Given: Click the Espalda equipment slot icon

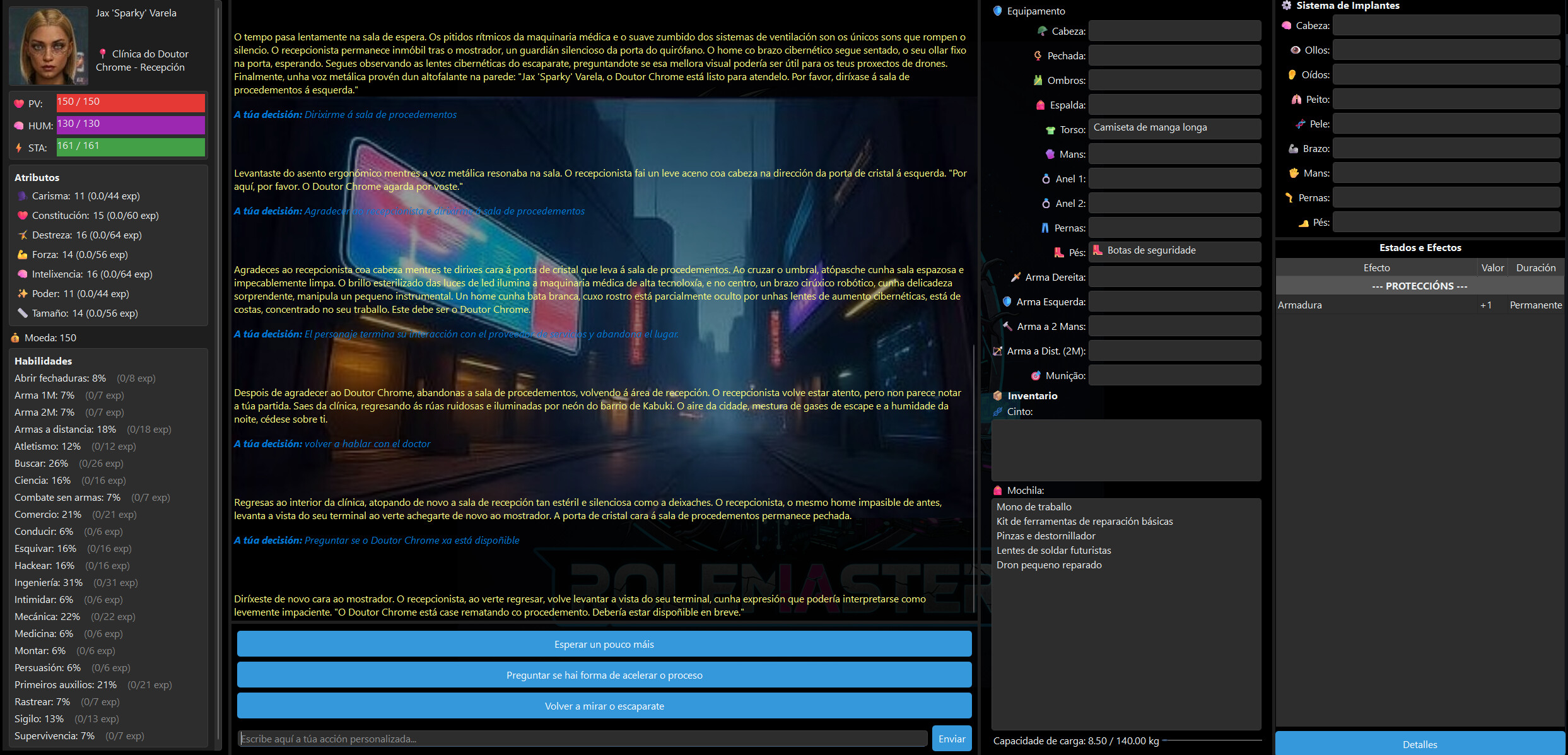Looking at the screenshot, I should (x=1041, y=105).
